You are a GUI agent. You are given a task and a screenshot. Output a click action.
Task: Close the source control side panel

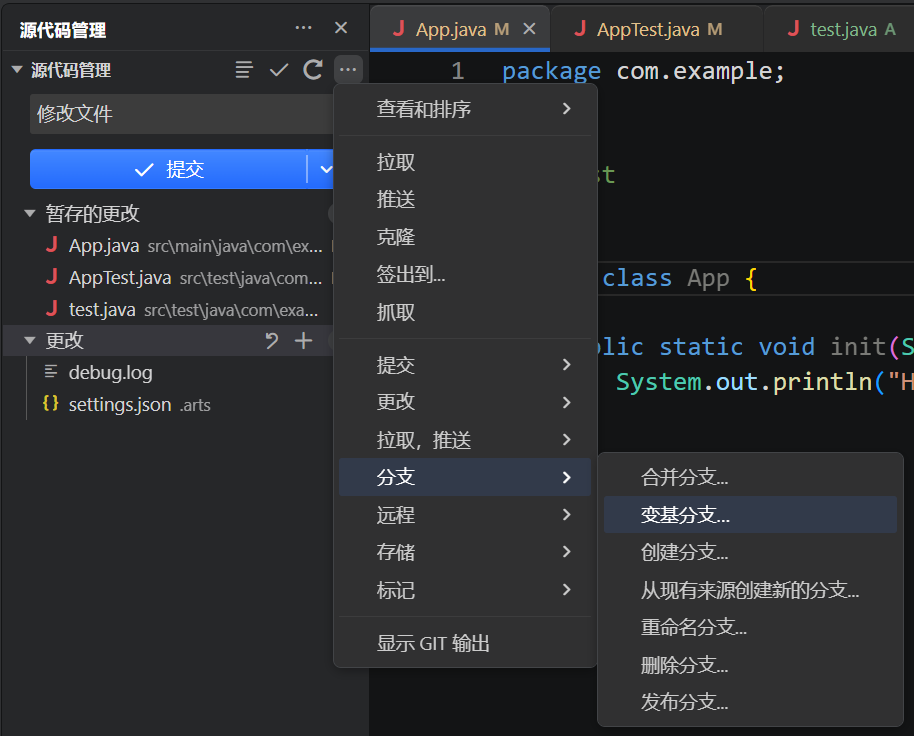(x=341, y=28)
